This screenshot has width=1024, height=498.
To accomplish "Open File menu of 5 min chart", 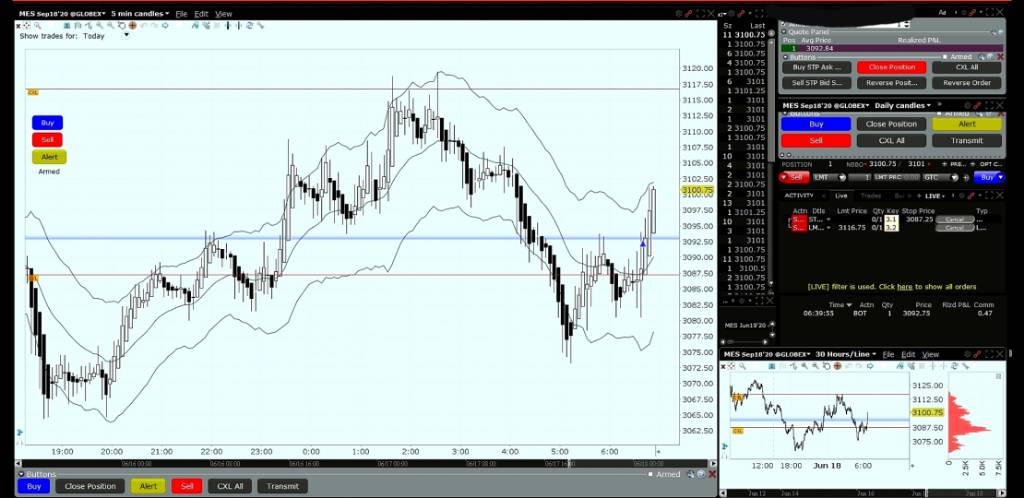I will [x=181, y=14].
